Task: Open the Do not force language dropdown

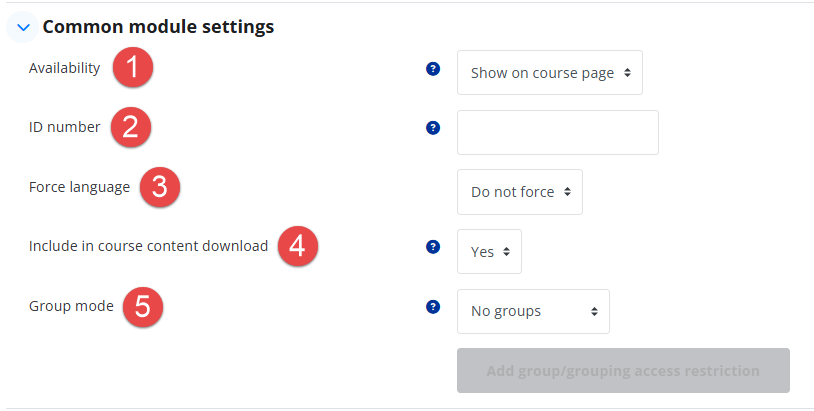Action: coord(520,192)
